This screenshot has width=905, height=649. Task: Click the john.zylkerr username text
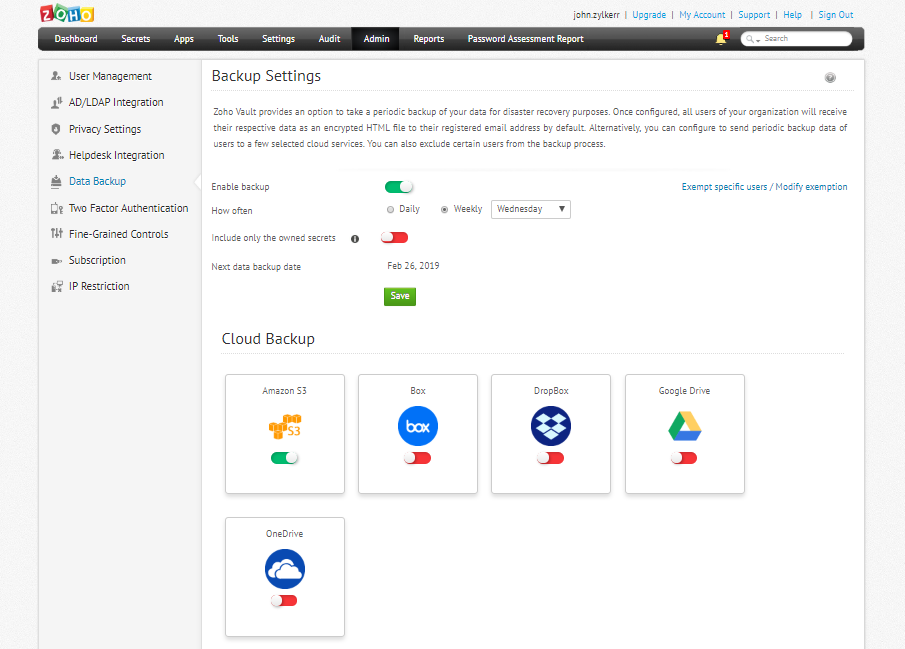click(x=596, y=14)
